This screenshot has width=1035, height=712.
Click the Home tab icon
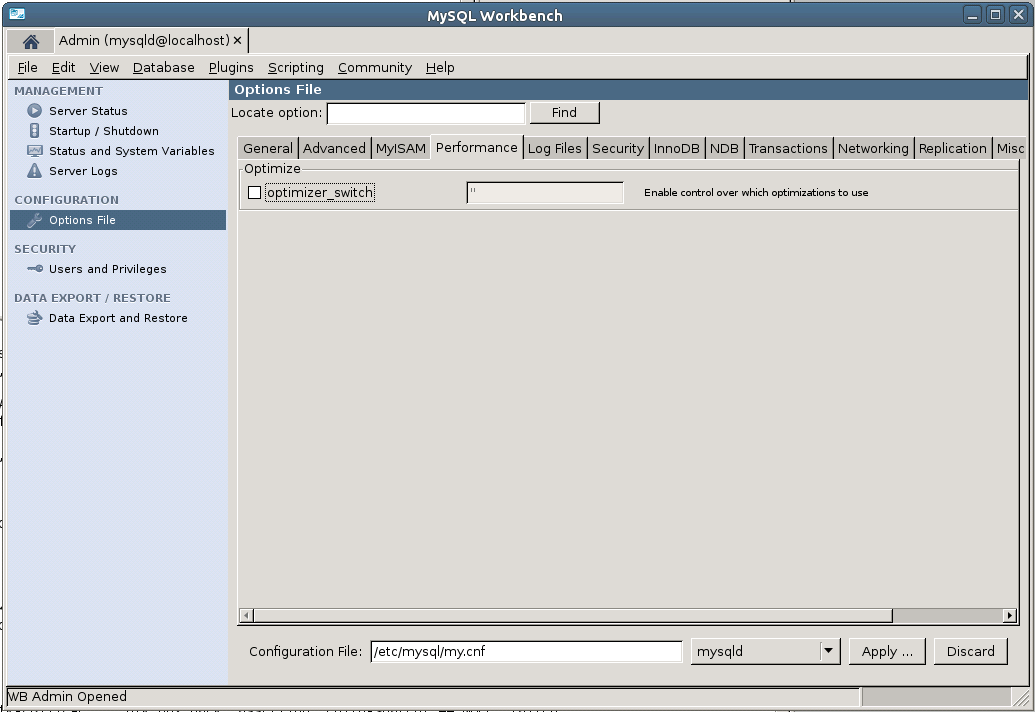click(x=30, y=41)
